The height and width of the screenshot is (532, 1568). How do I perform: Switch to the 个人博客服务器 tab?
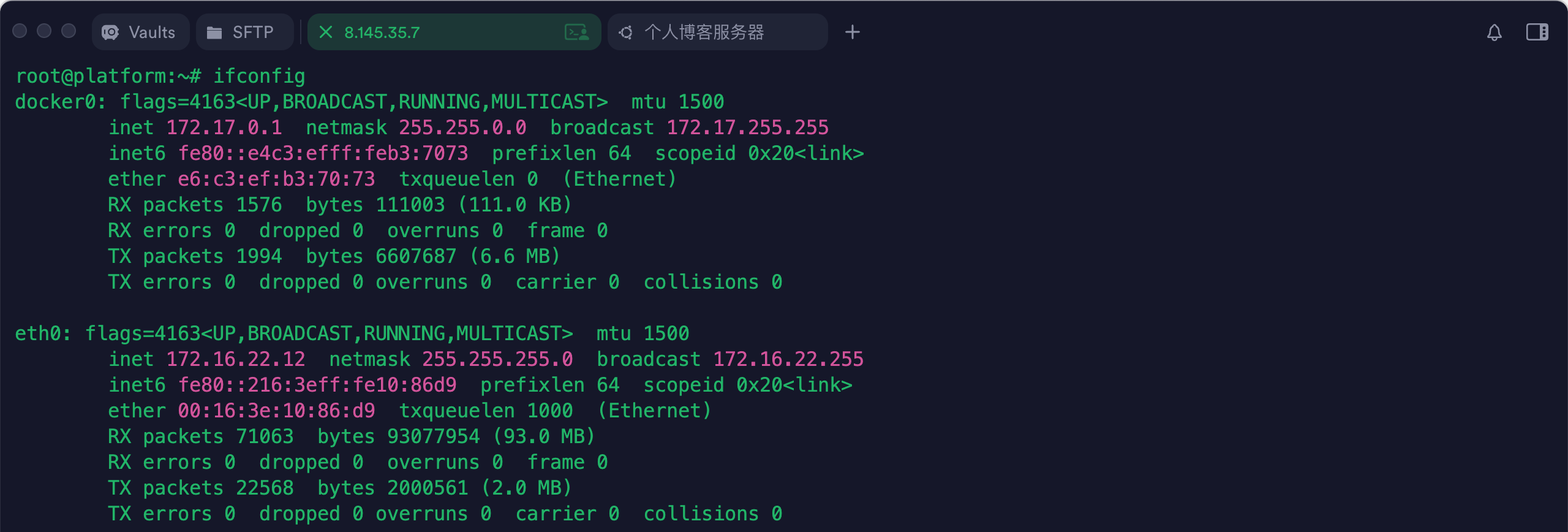click(717, 32)
